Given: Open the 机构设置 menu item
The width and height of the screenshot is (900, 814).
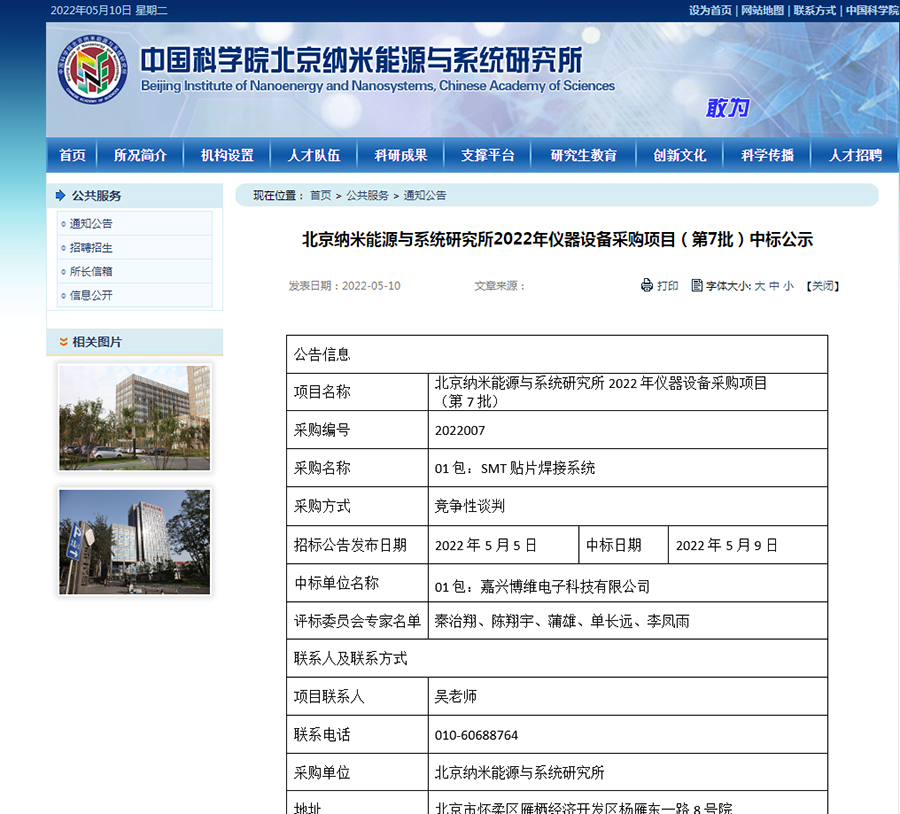Looking at the screenshot, I should pos(227,155).
